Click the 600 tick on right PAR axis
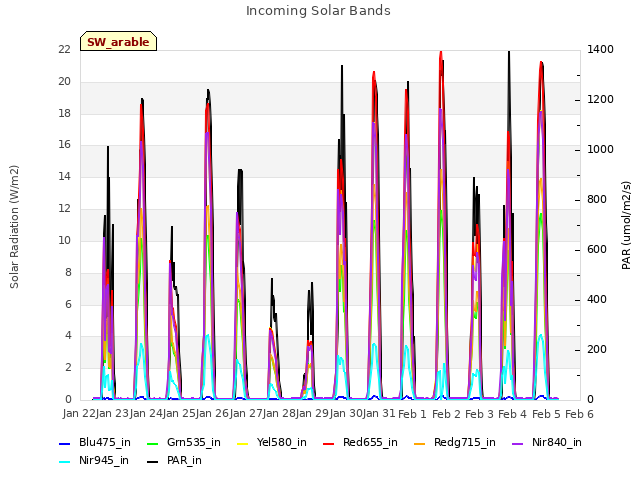The height and width of the screenshot is (480, 640). (x=597, y=249)
